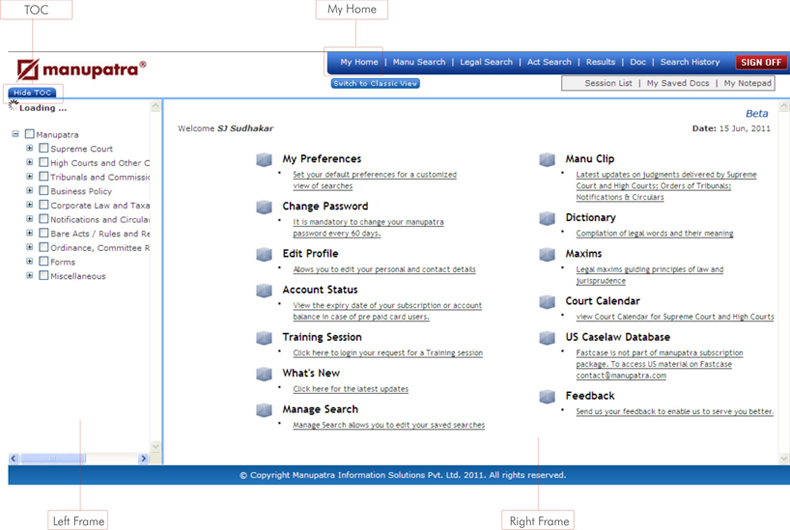The image size is (790, 530).
Task: Expand the Tribunals and Commissions node
Action: pos(30,176)
